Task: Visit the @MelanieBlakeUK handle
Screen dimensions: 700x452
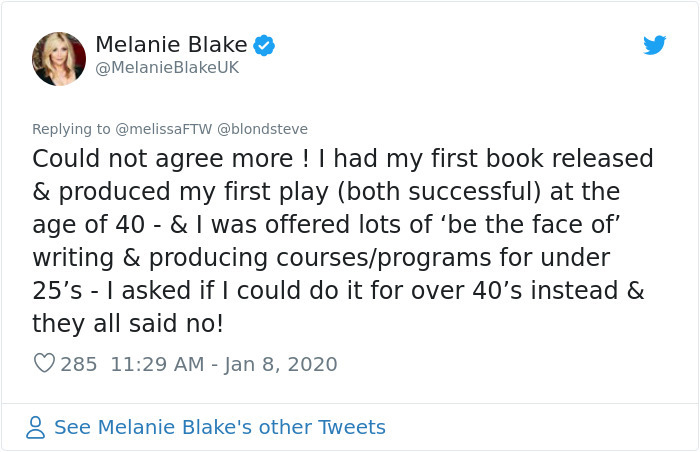Action: 167,68
